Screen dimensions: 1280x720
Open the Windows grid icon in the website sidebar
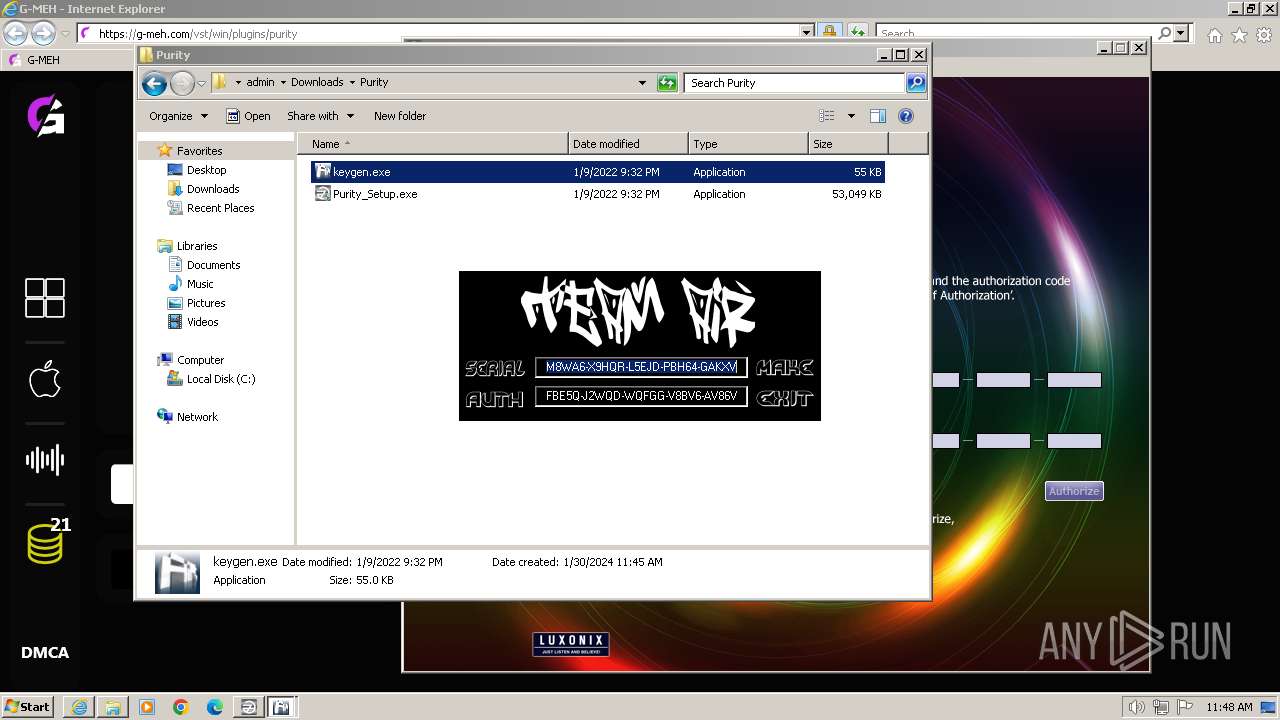pyautogui.click(x=45, y=298)
